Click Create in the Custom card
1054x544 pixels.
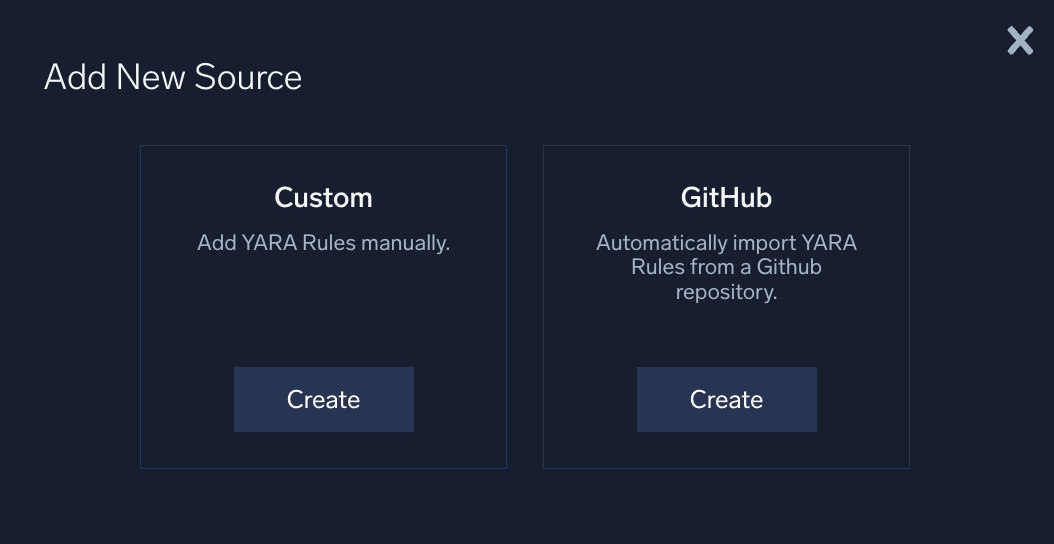[323, 399]
